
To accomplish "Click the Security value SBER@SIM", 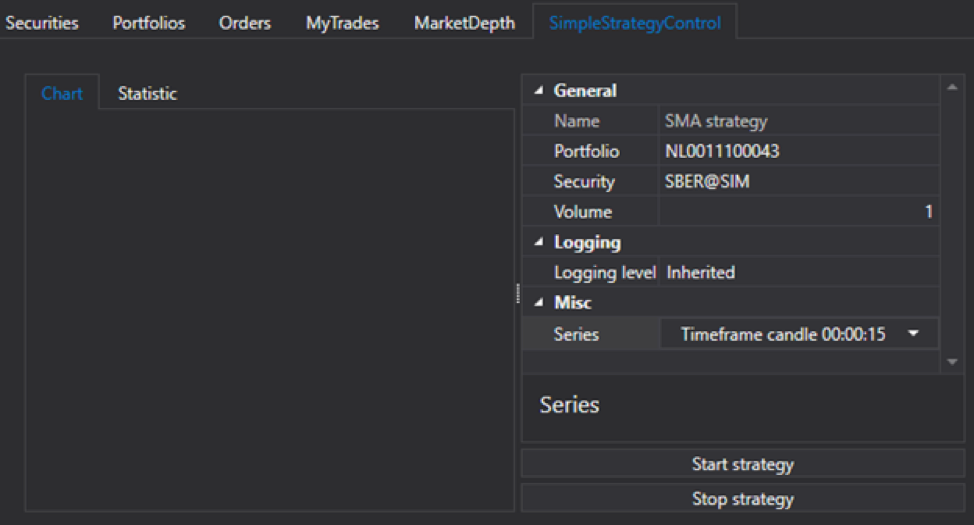I will 709,182.
